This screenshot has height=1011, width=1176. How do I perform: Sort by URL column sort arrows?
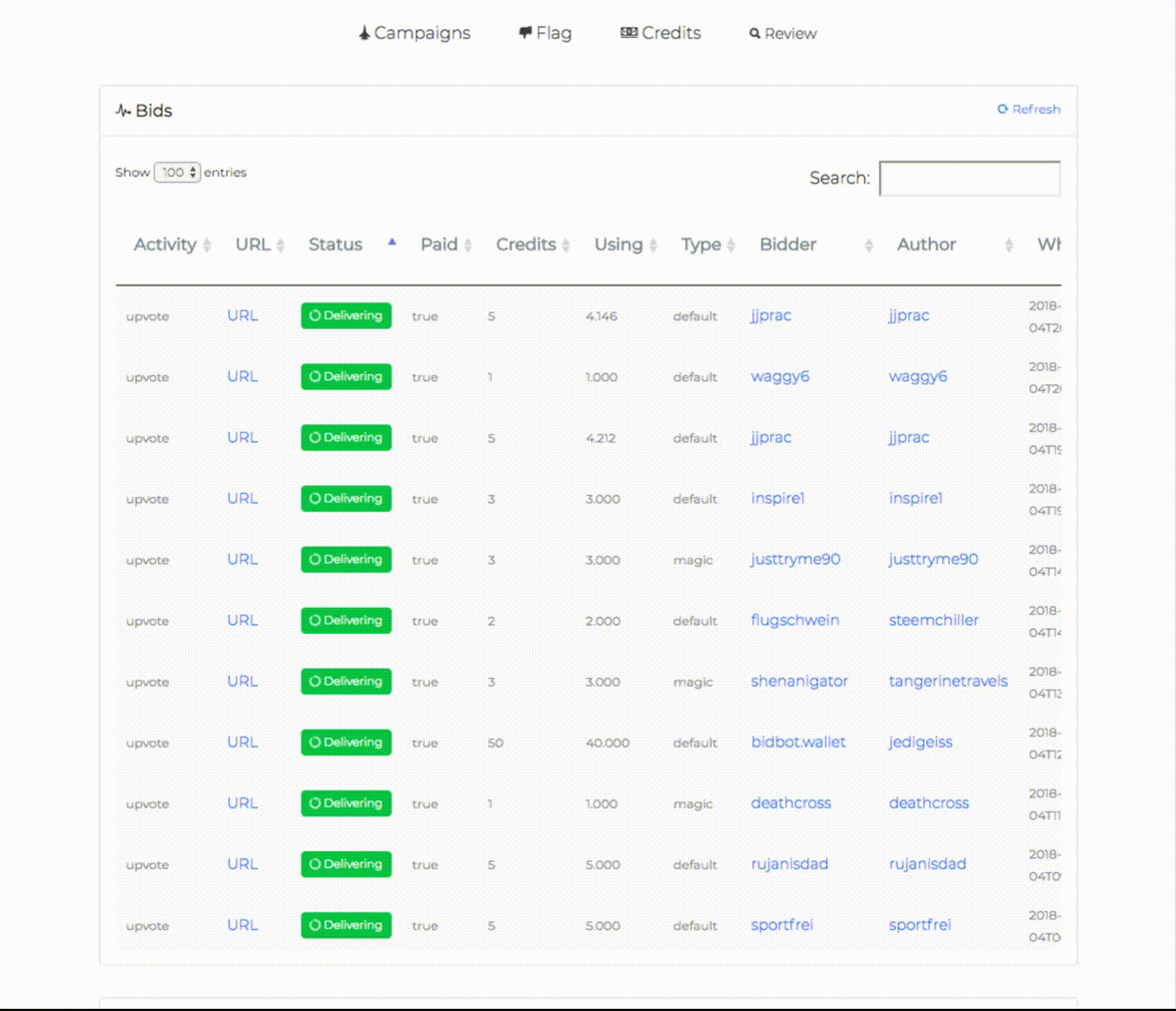(281, 245)
